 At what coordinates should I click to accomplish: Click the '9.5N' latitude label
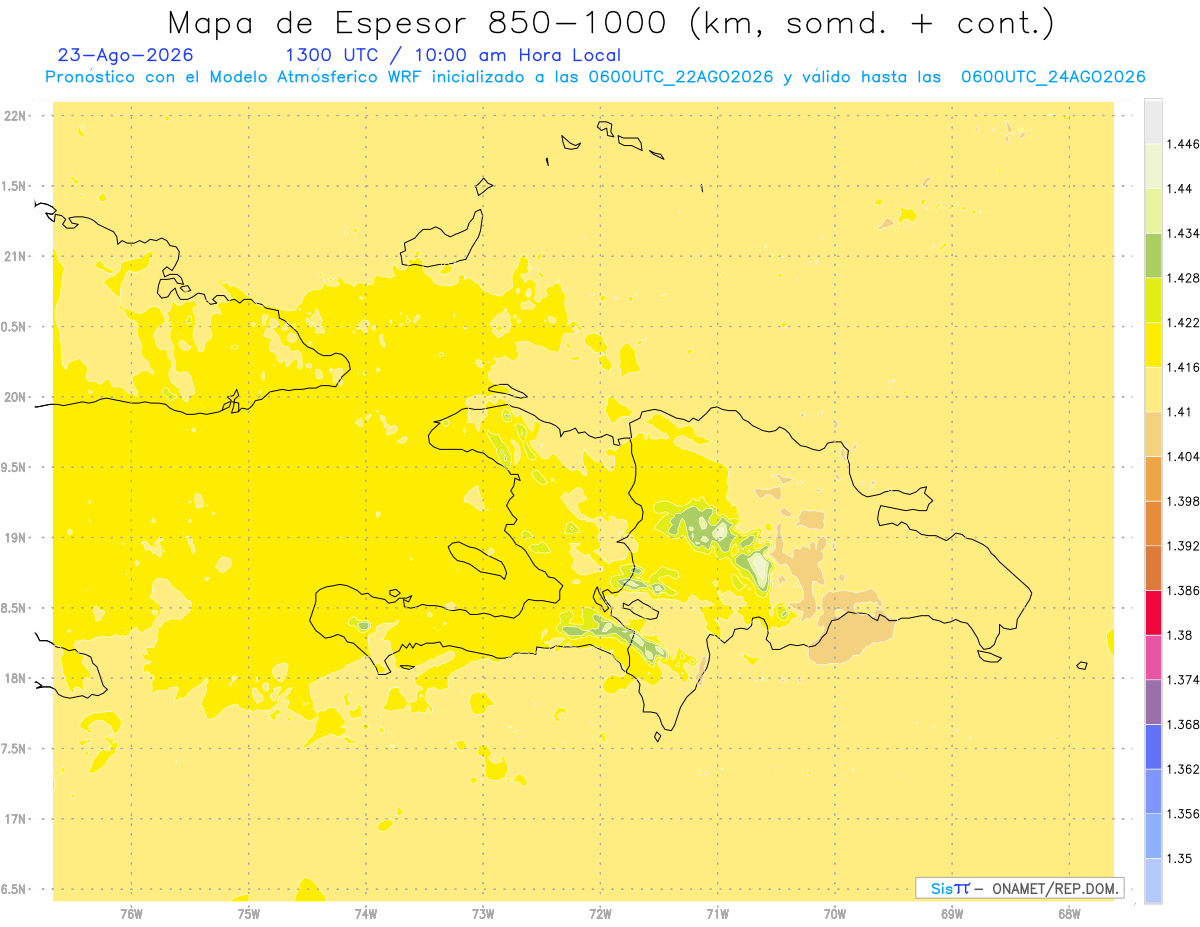(15, 468)
